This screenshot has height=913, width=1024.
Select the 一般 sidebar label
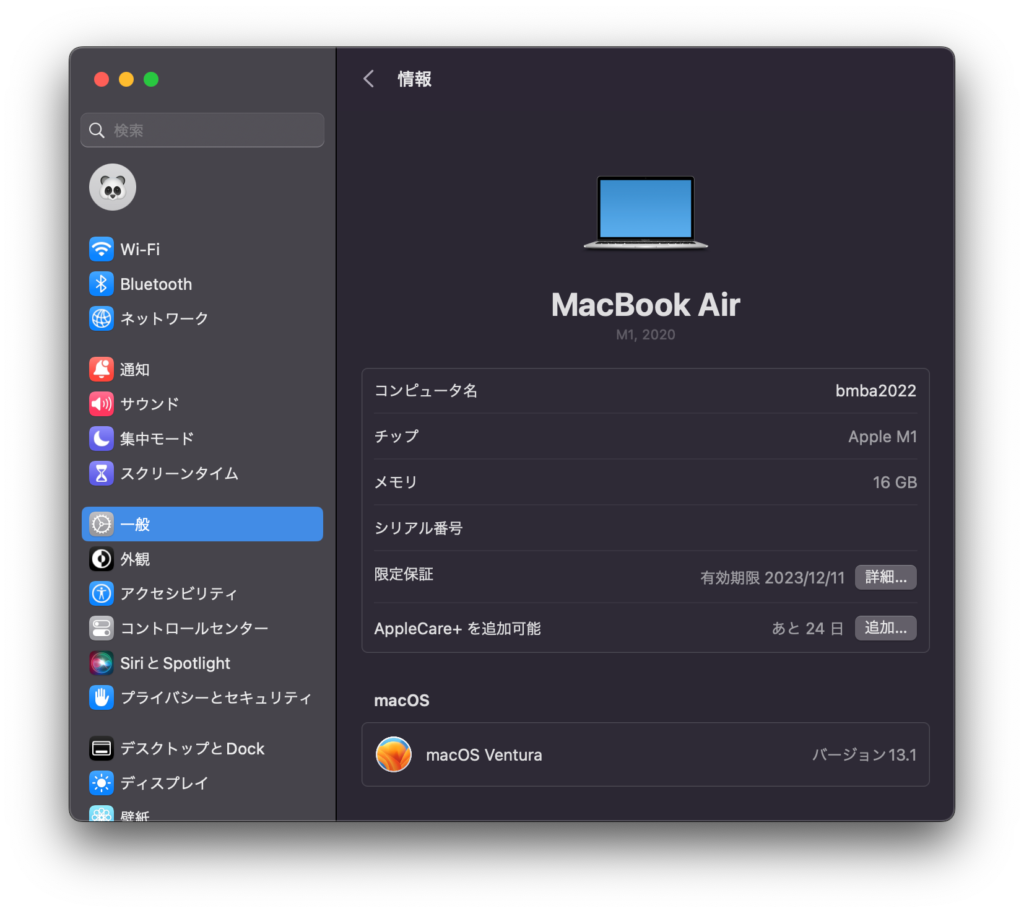click(x=135, y=524)
